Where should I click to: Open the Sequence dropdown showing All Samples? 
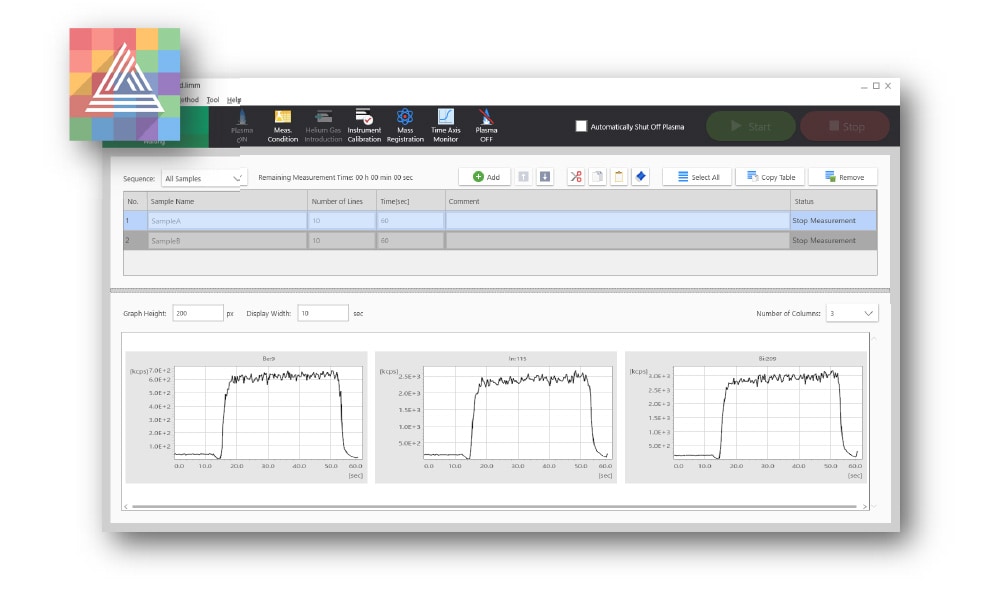coord(203,176)
